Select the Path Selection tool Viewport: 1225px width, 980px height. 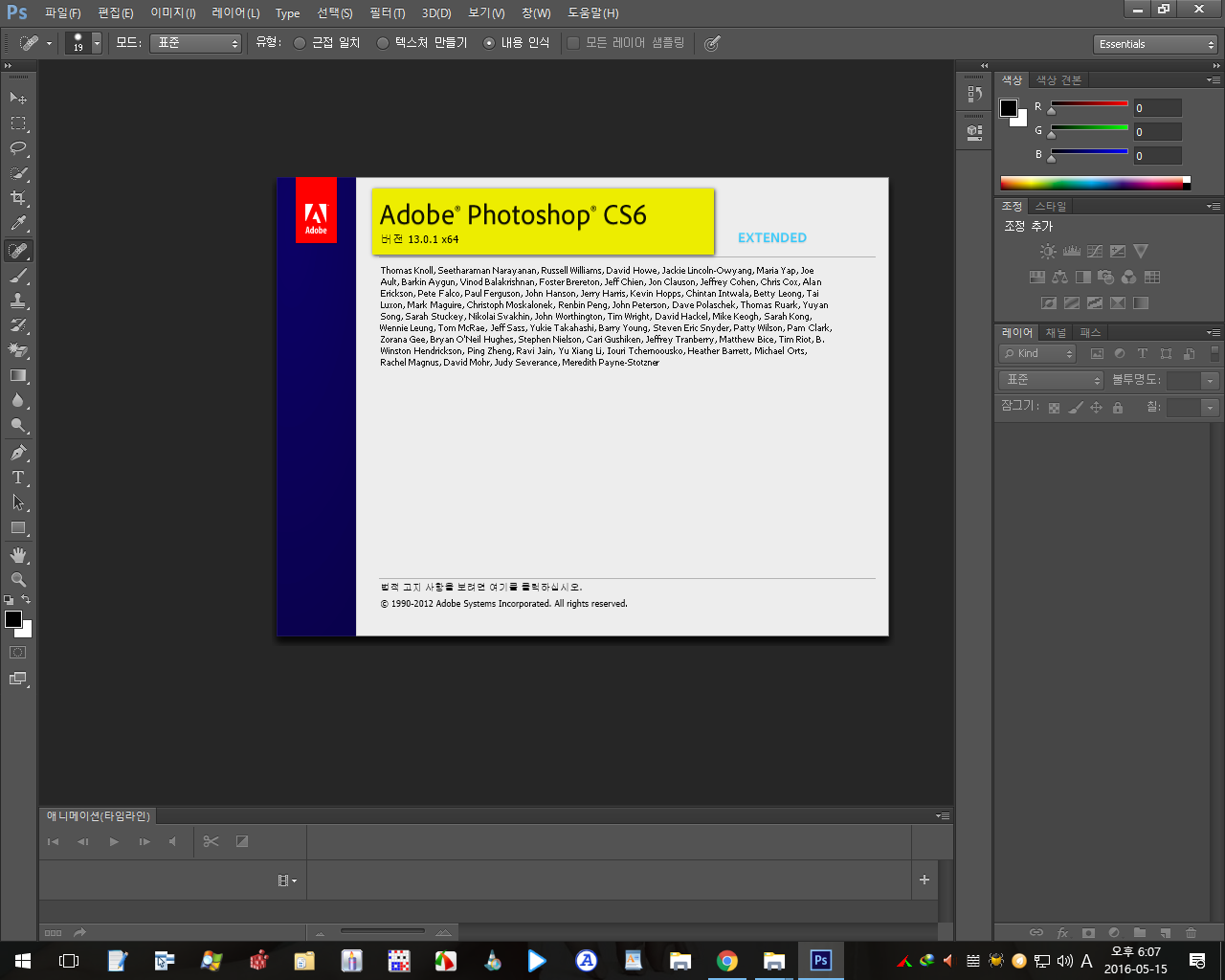[x=18, y=502]
